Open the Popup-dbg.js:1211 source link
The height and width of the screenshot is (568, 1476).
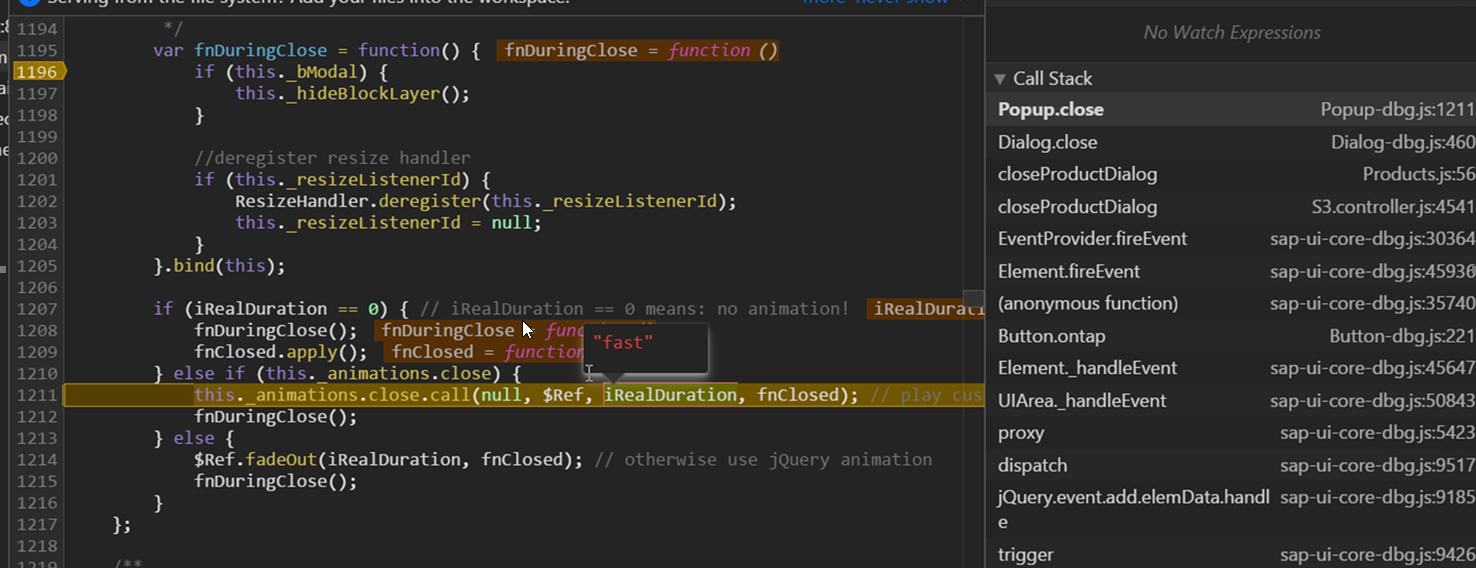point(1397,110)
